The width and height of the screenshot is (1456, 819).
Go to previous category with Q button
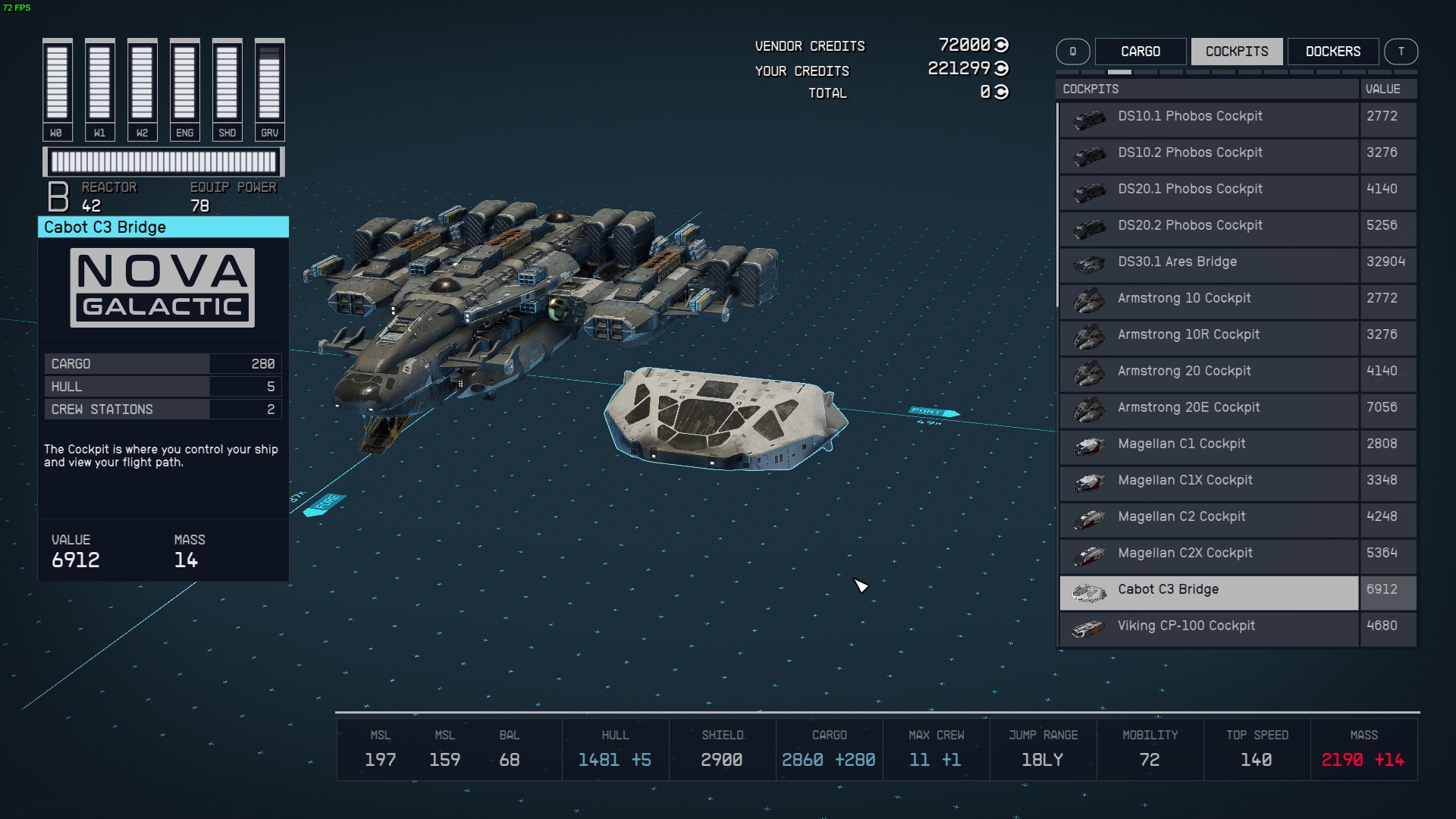coord(1073,52)
